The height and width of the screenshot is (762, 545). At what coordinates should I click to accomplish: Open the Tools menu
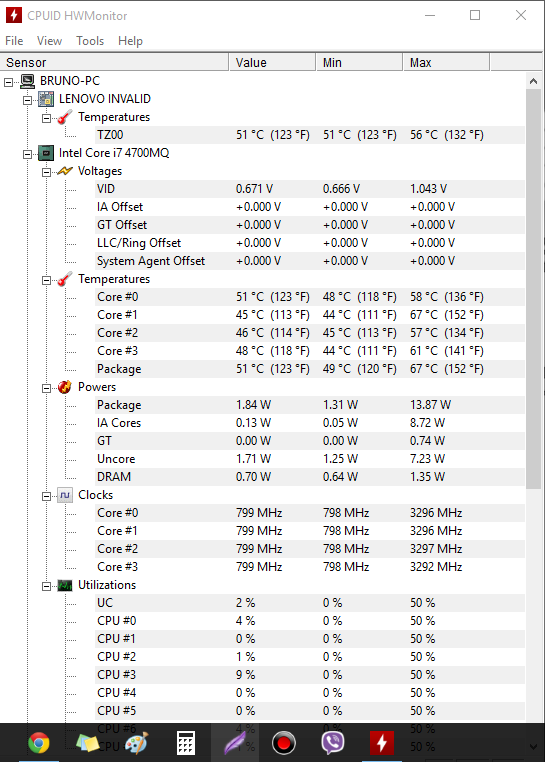click(x=90, y=41)
